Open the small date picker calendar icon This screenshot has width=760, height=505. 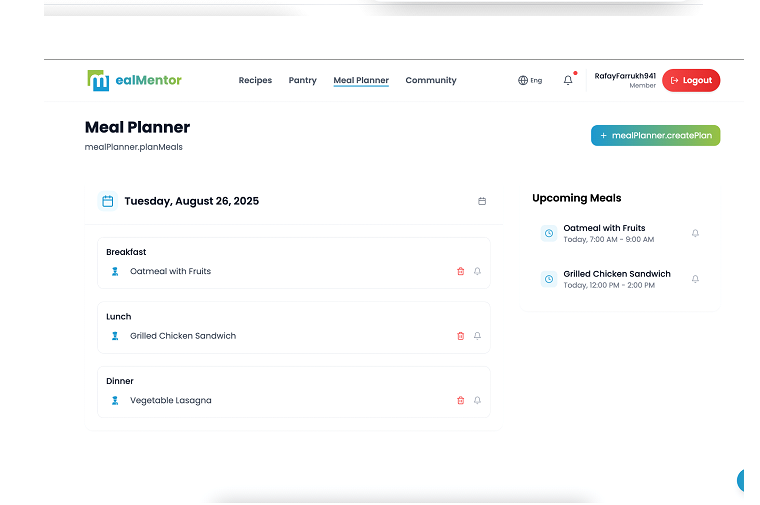pos(482,201)
